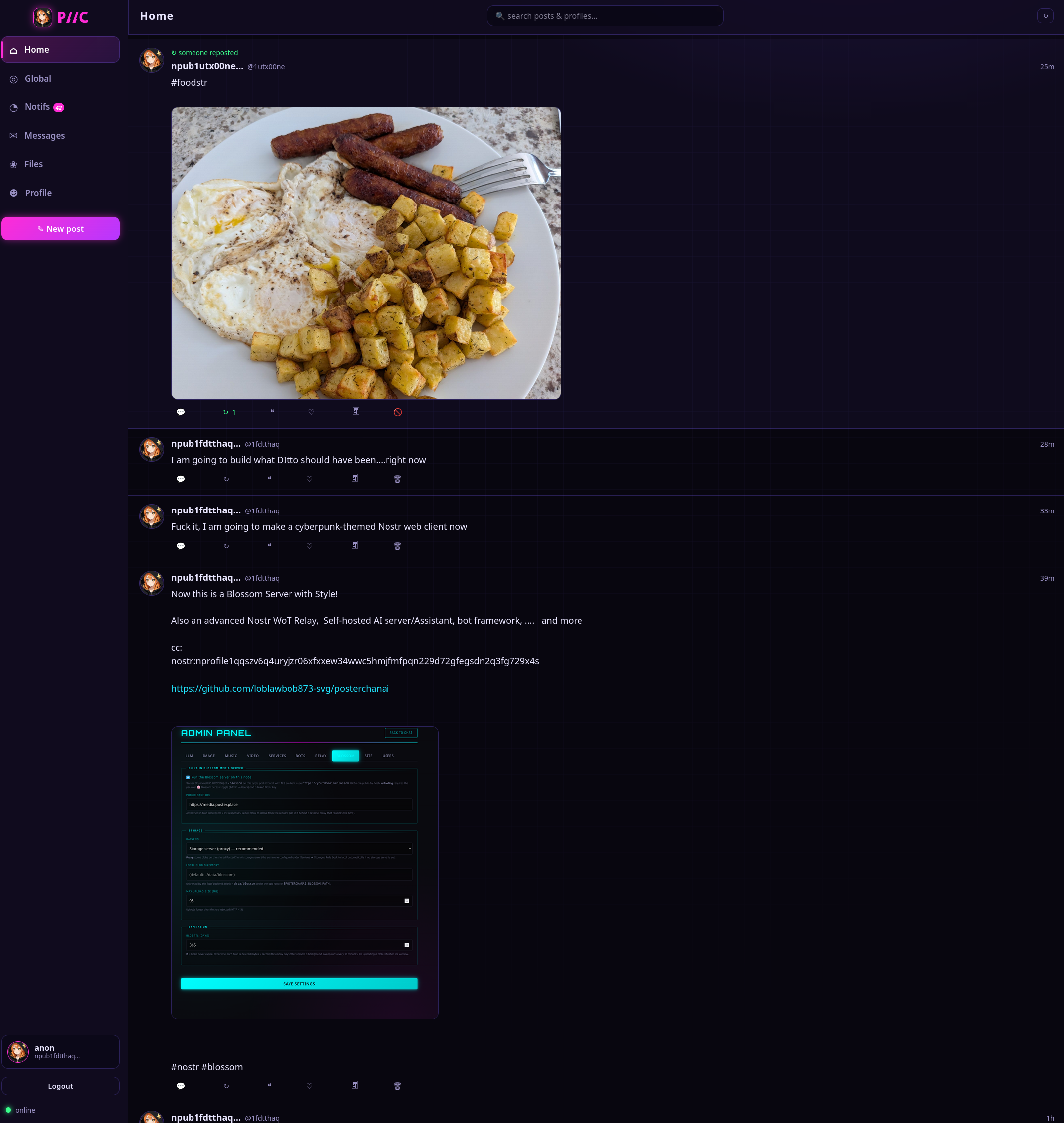
Task: Open the npub1utx00ne author name
Action: [207, 66]
